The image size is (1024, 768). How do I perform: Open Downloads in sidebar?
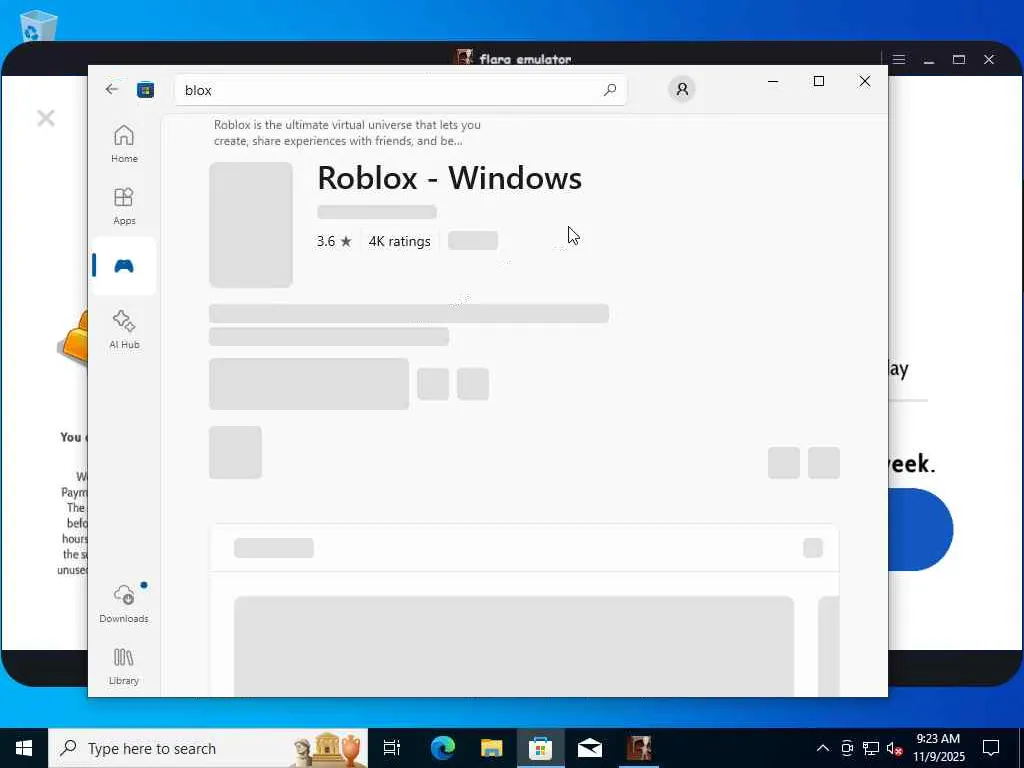[x=124, y=604]
